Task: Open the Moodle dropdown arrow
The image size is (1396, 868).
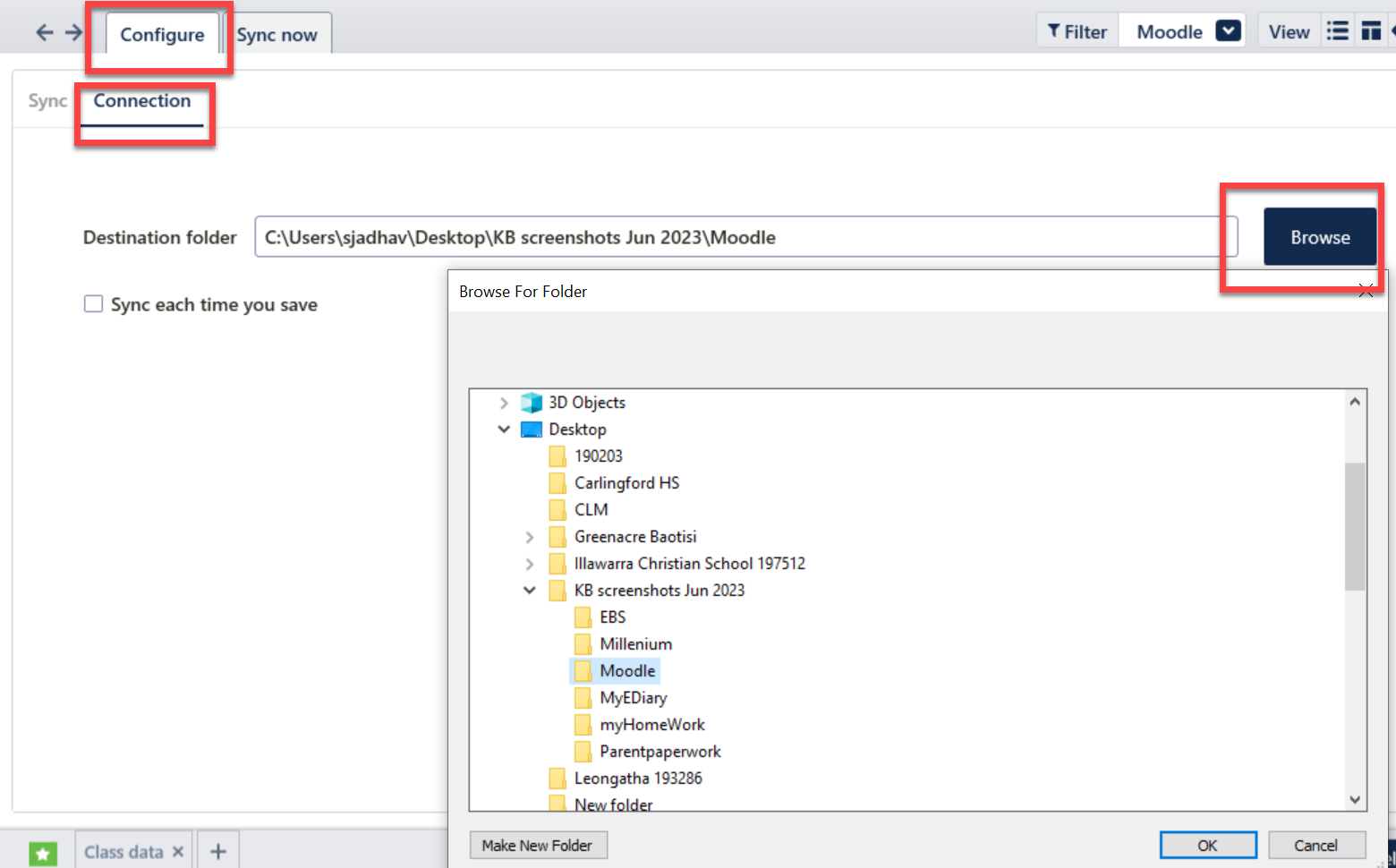Action: point(1228,31)
